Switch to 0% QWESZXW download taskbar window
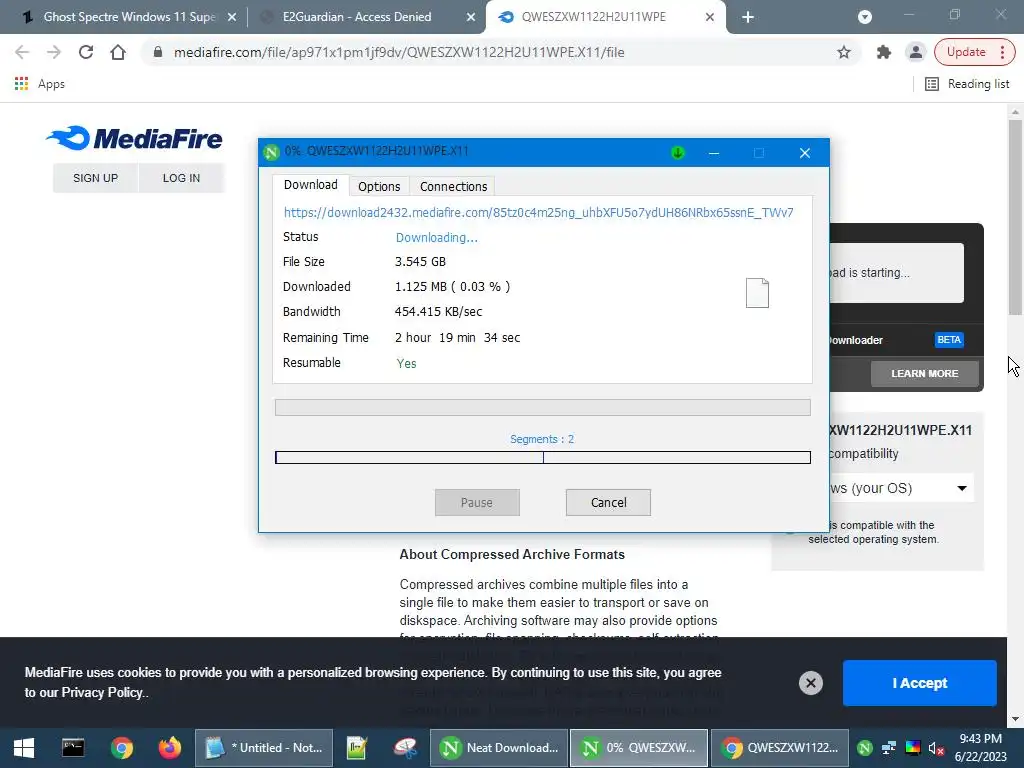Image resolution: width=1024 pixels, height=768 pixels. 639,748
